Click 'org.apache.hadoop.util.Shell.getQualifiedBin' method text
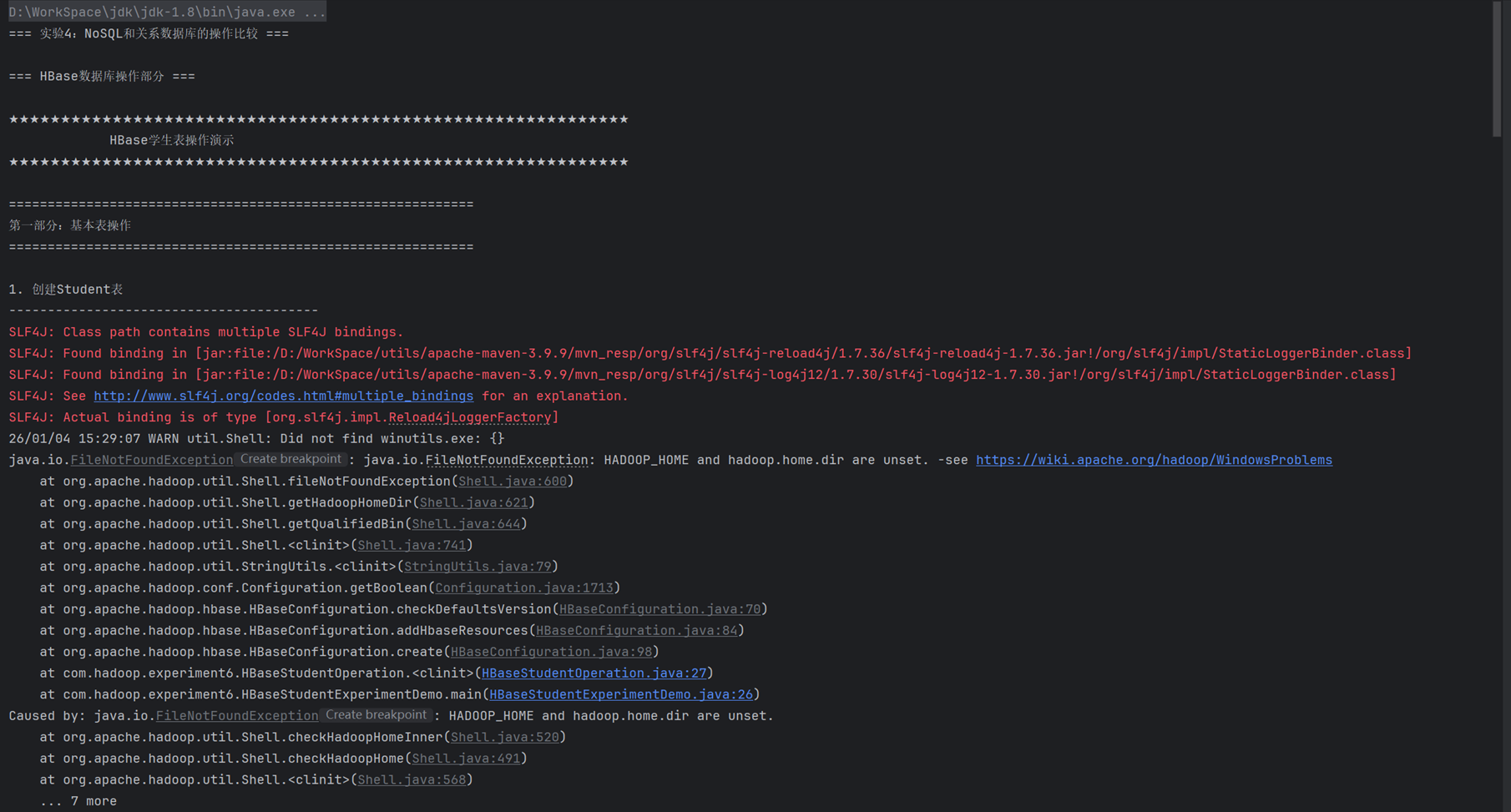The height and width of the screenshot is (812, 1511). click(233, 524)
